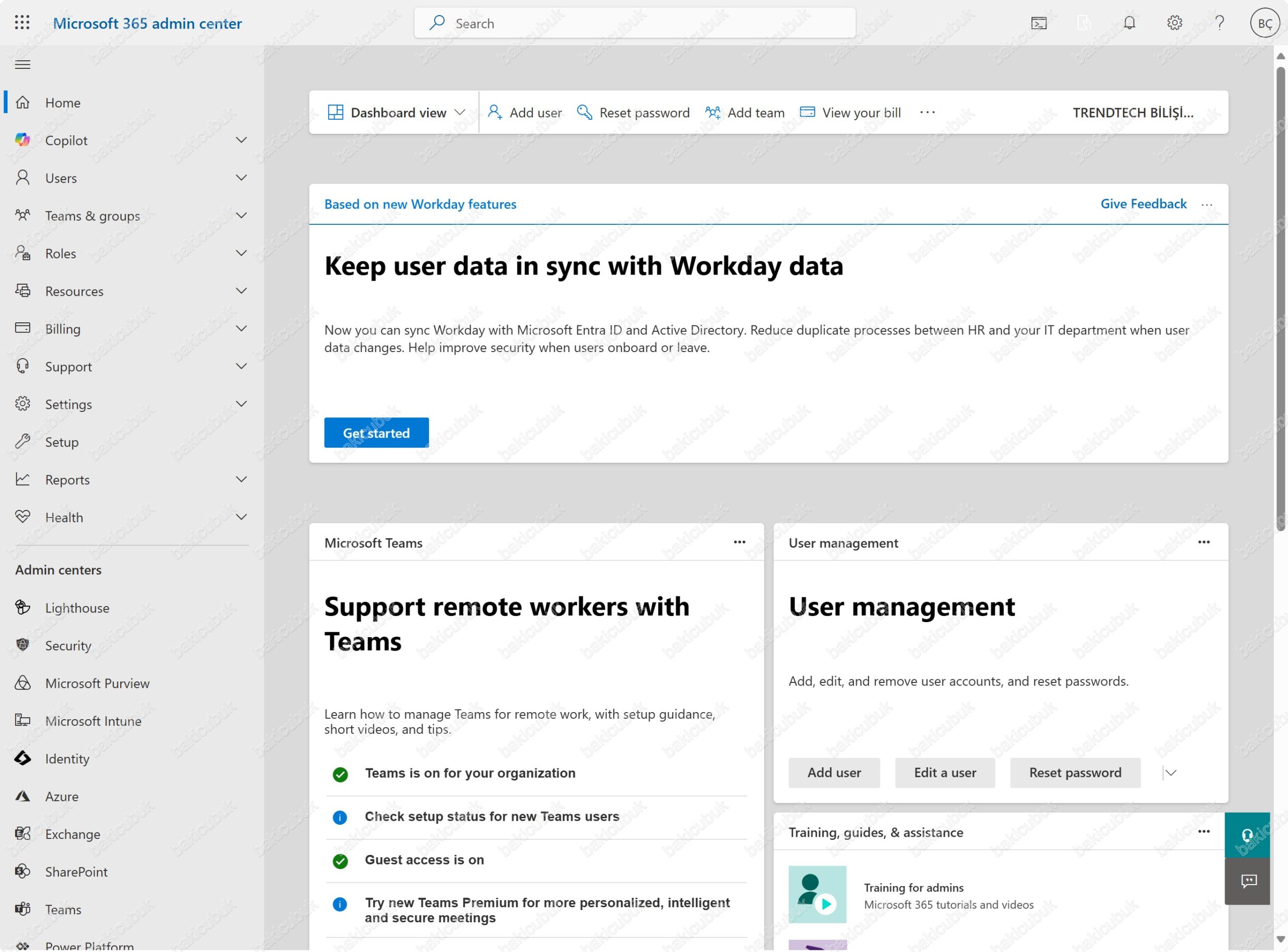Expand the Users navigation section
The height and width of the screenshot is (952, 1288).
(x=242, y=178)
